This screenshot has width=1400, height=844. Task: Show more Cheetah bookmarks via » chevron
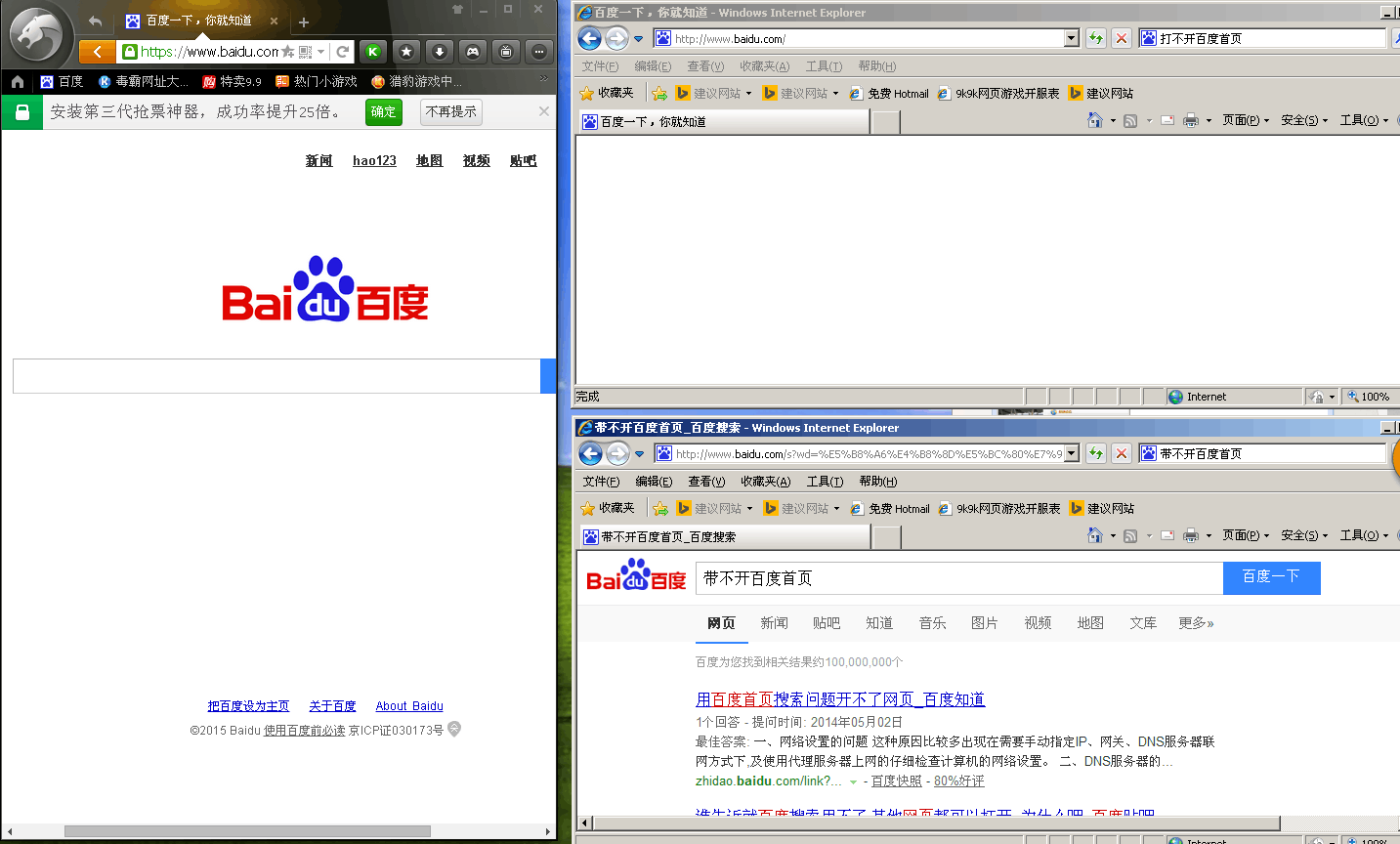coord(543,79)
